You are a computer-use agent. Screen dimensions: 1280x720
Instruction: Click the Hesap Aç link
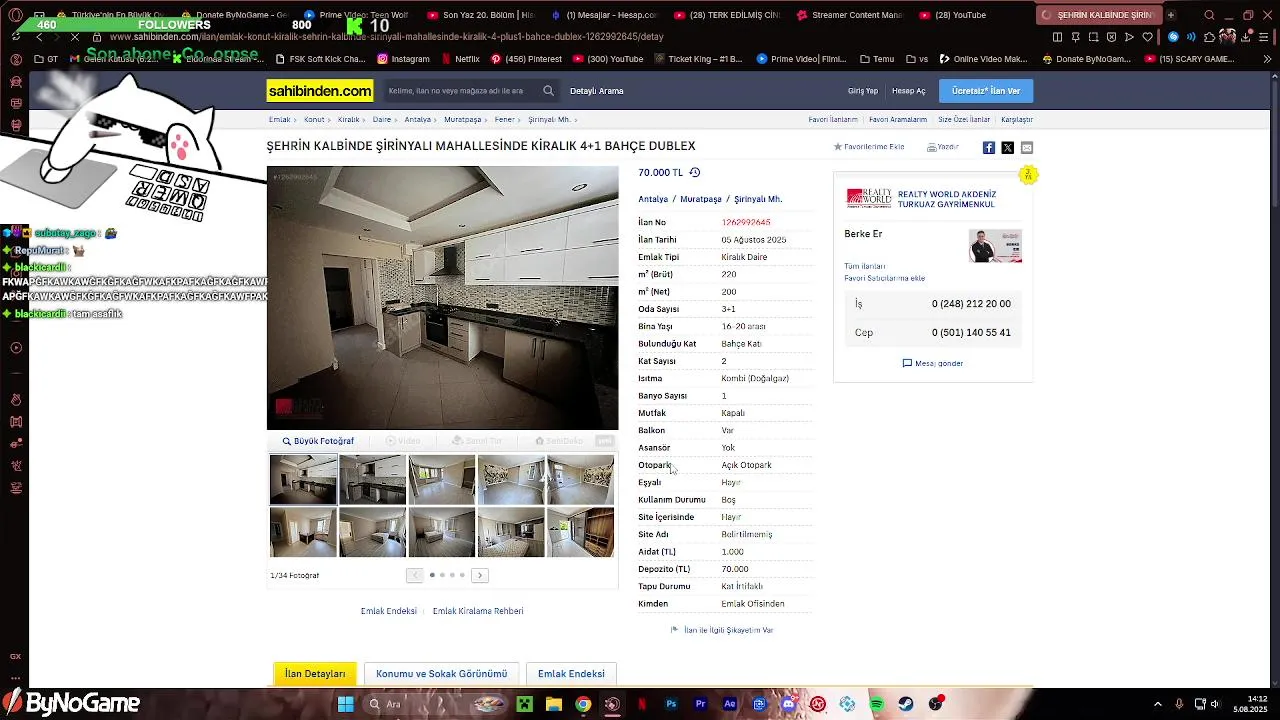point(909,91)
